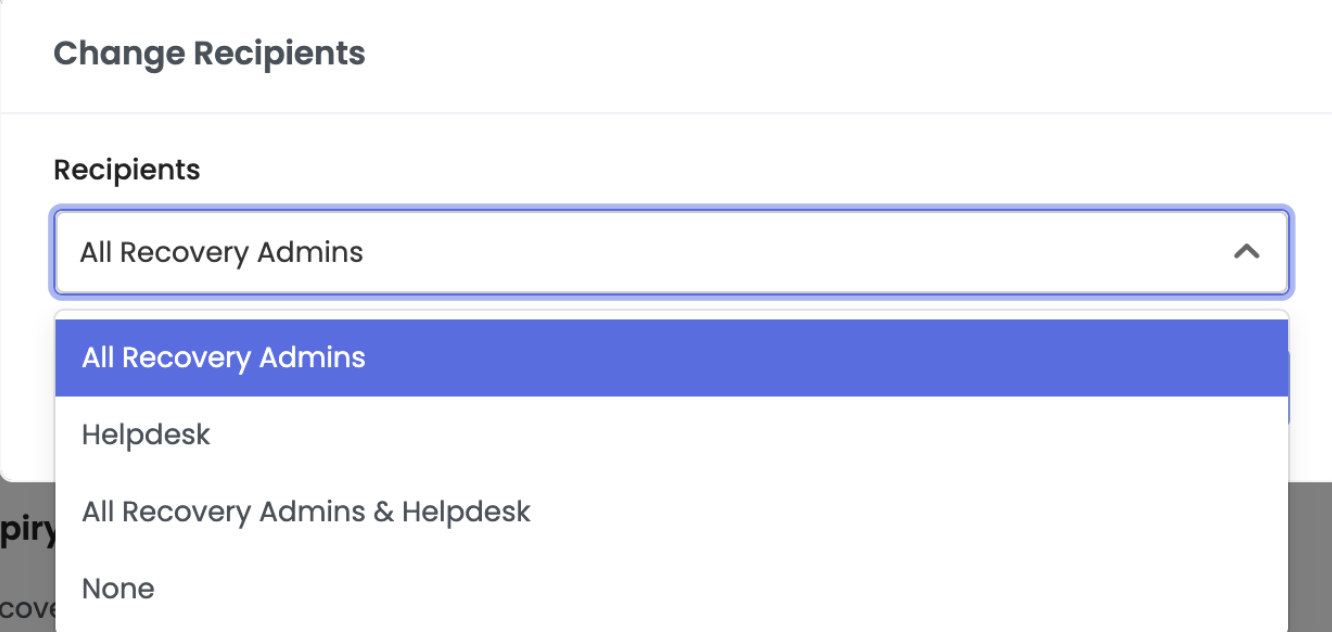Select the Helpdesk recipient option
The height and width of the screenshot is (632, 1332).
[146, 434]
